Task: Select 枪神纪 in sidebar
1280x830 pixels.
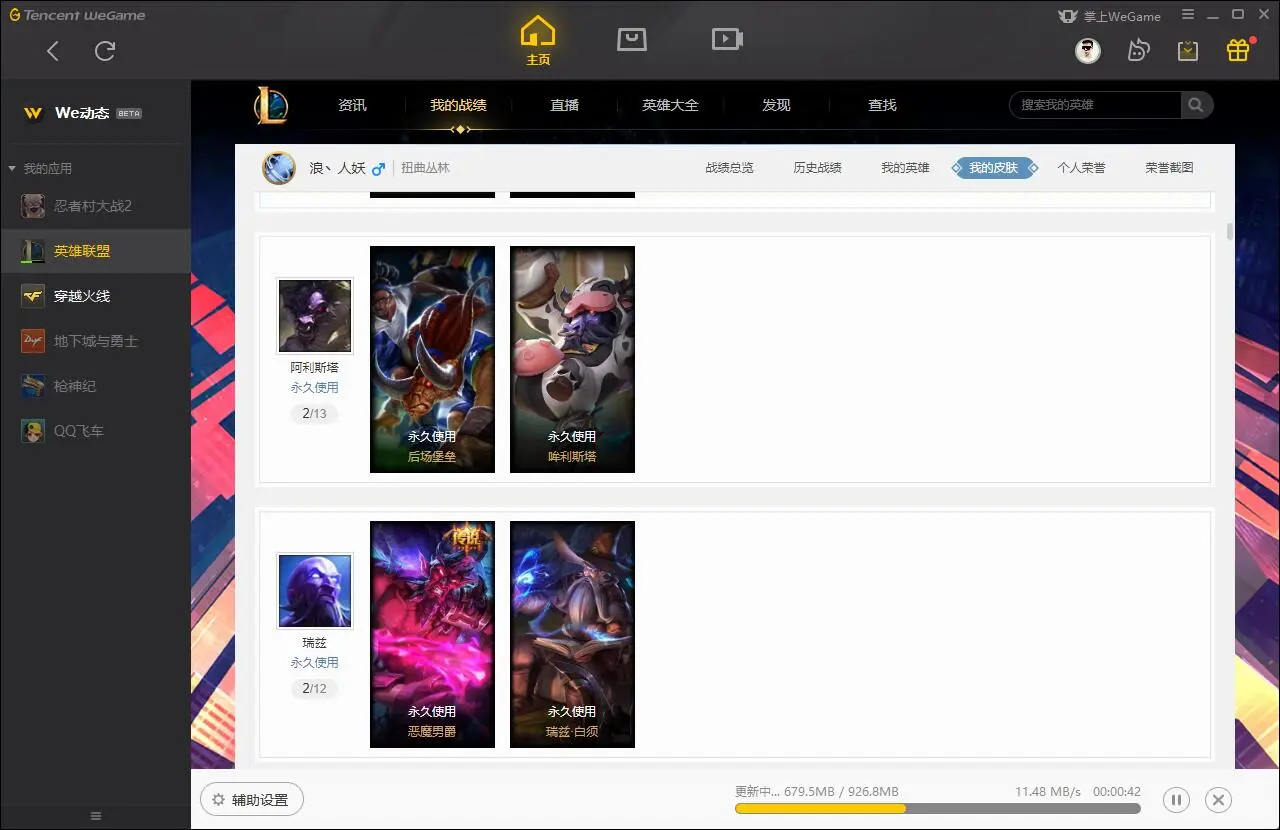Action: [95, 386]
